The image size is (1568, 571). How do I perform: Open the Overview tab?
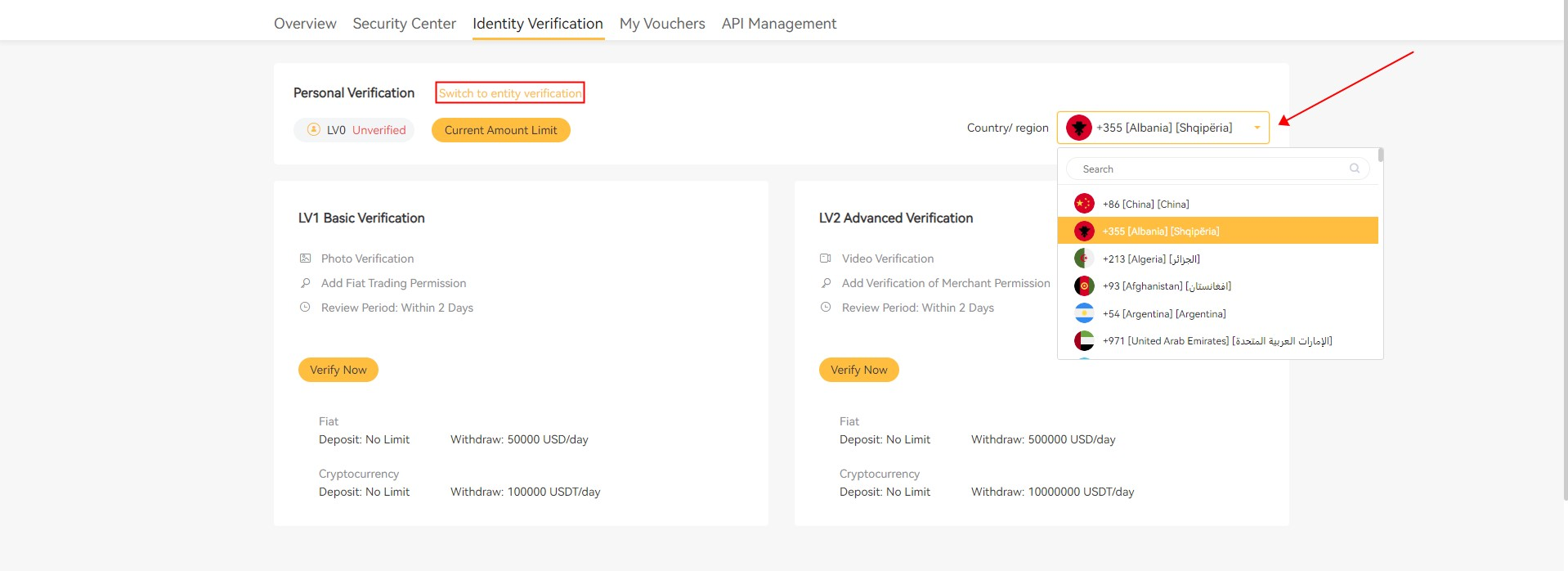305,24
